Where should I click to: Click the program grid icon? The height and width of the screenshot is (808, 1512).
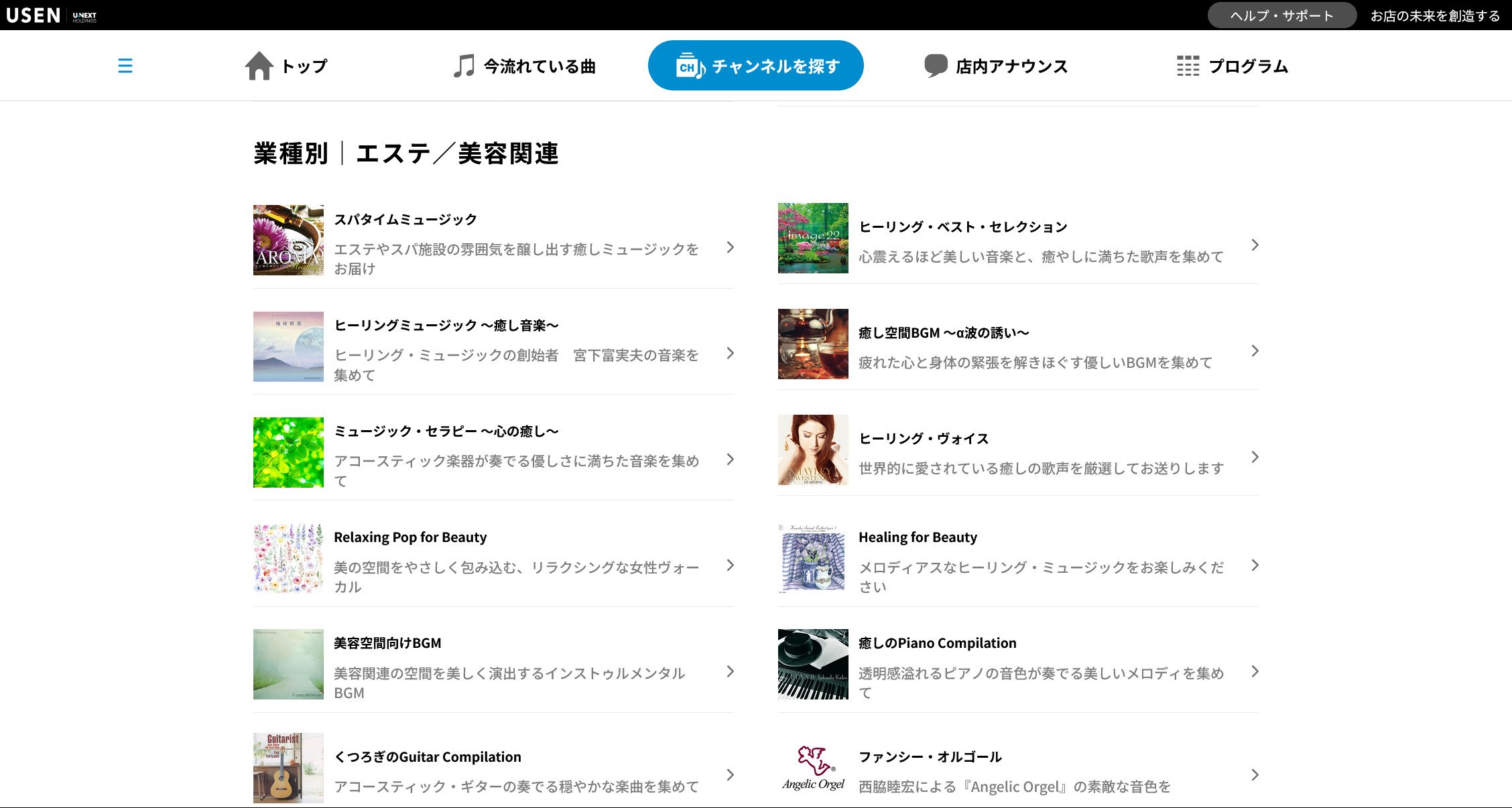1188,66
